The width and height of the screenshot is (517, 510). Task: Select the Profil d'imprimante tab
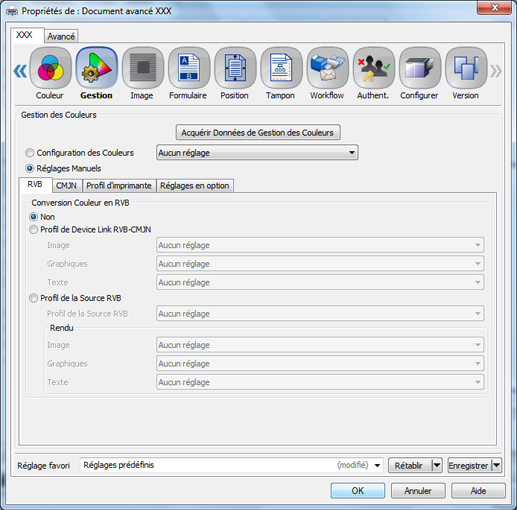coord(119,186)
